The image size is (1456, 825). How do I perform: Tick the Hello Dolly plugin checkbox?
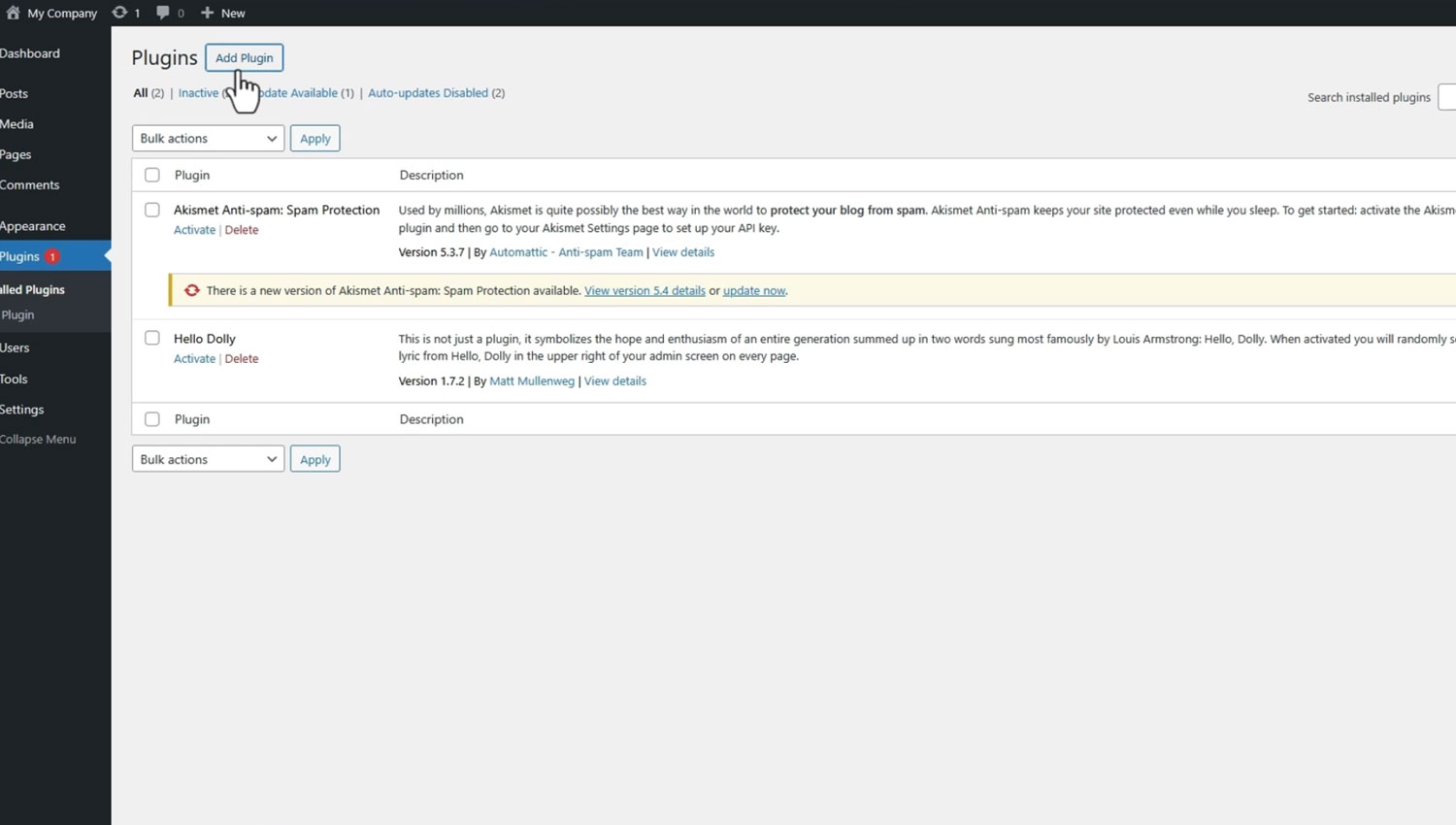point(152,338)
